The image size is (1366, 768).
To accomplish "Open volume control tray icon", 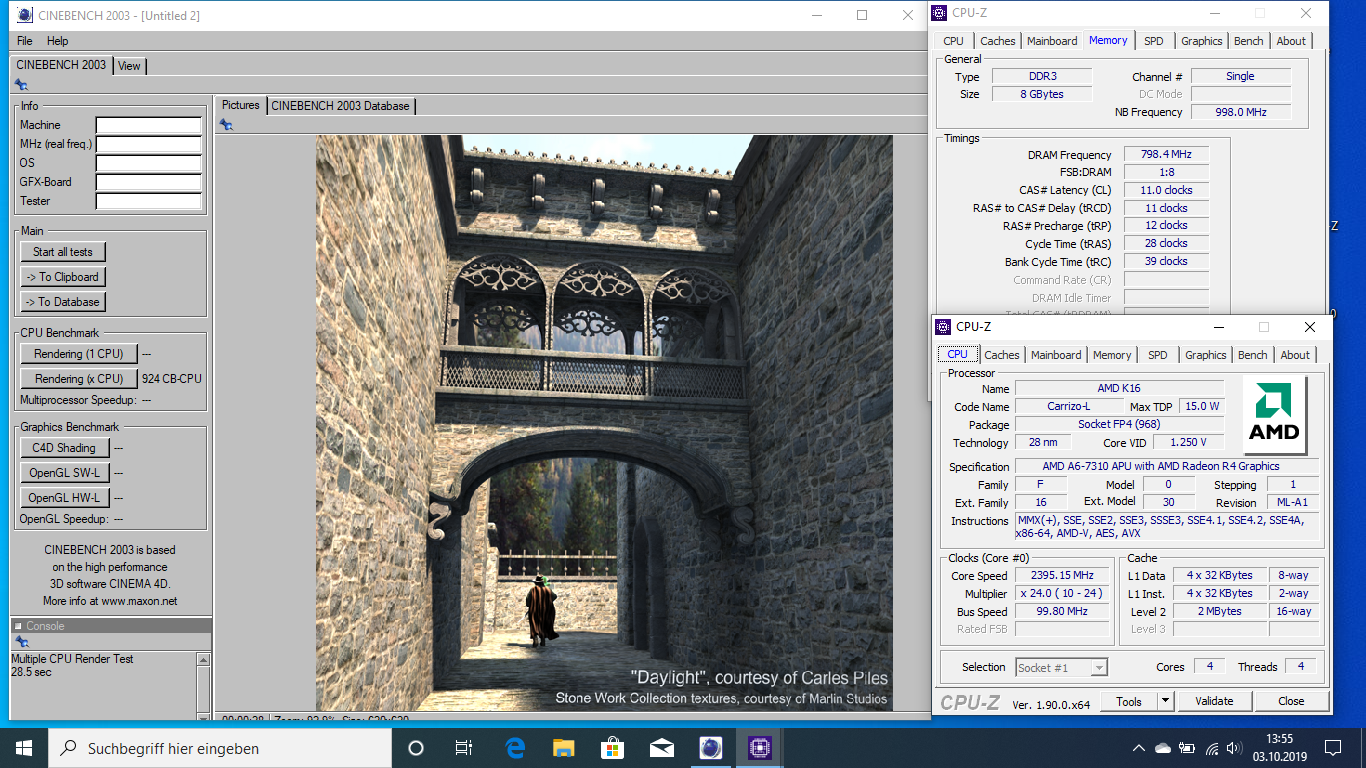I will (x=1236, y=748).
